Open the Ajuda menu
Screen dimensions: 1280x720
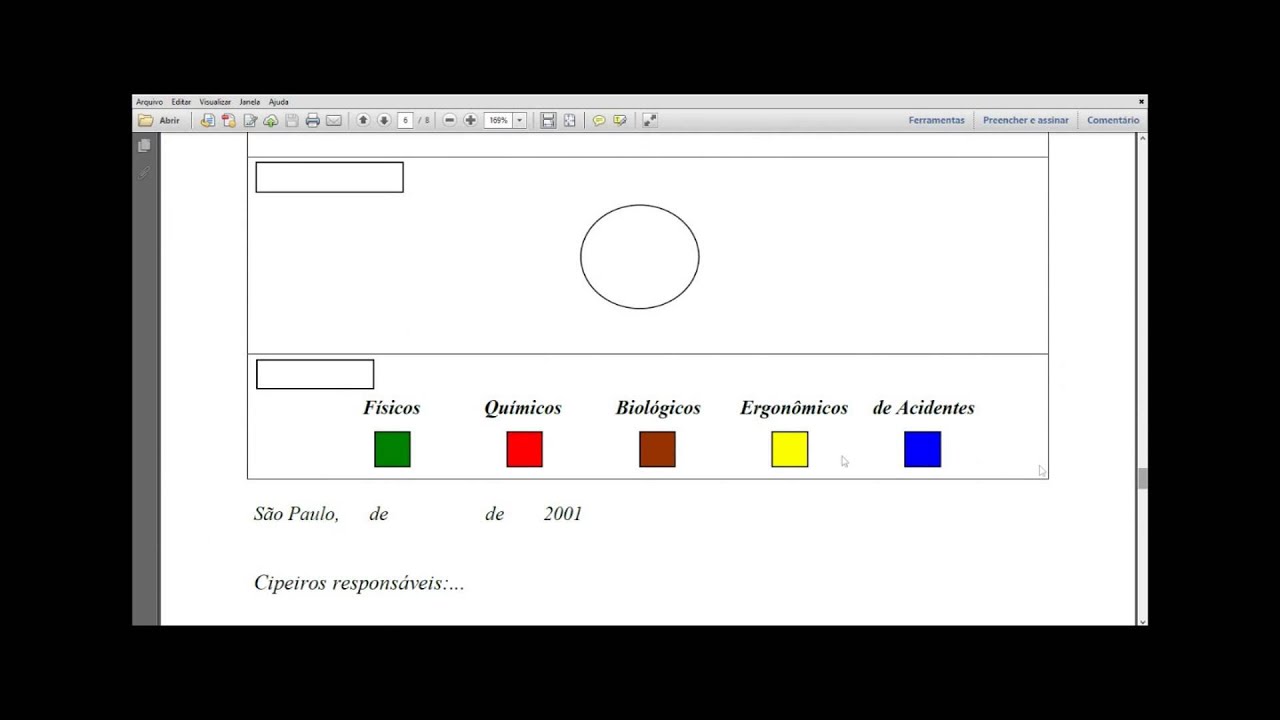[279, 102]
